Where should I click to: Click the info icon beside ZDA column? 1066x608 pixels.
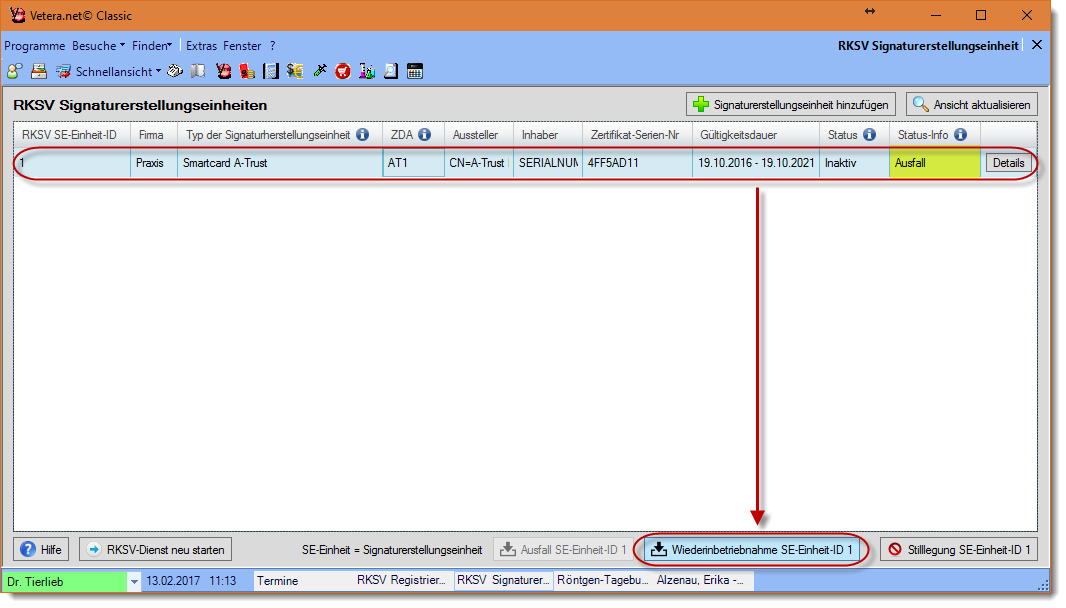(x=424, y=134)
